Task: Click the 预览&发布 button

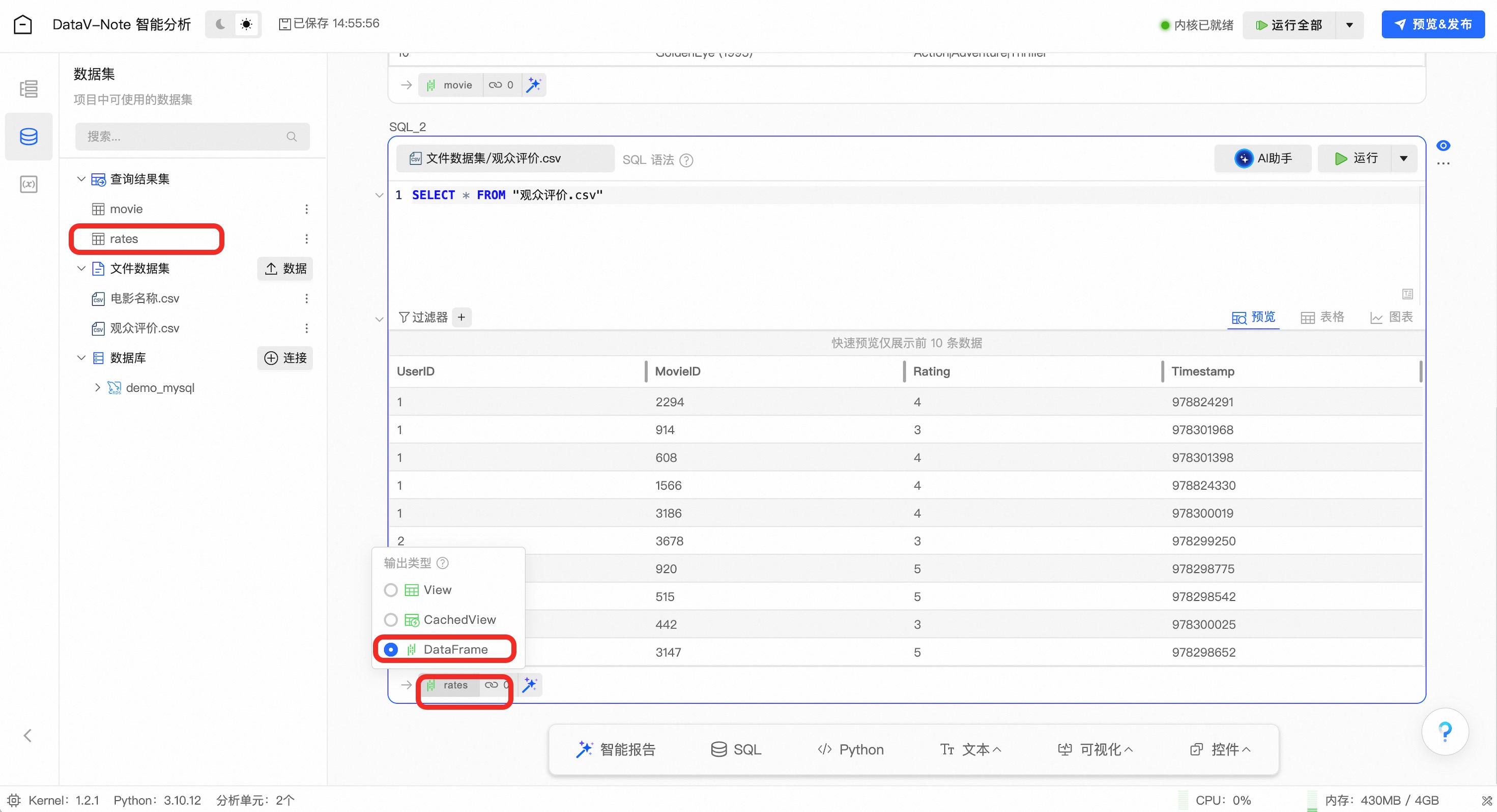Action: pyautogui.click(x=1432, y=24)
